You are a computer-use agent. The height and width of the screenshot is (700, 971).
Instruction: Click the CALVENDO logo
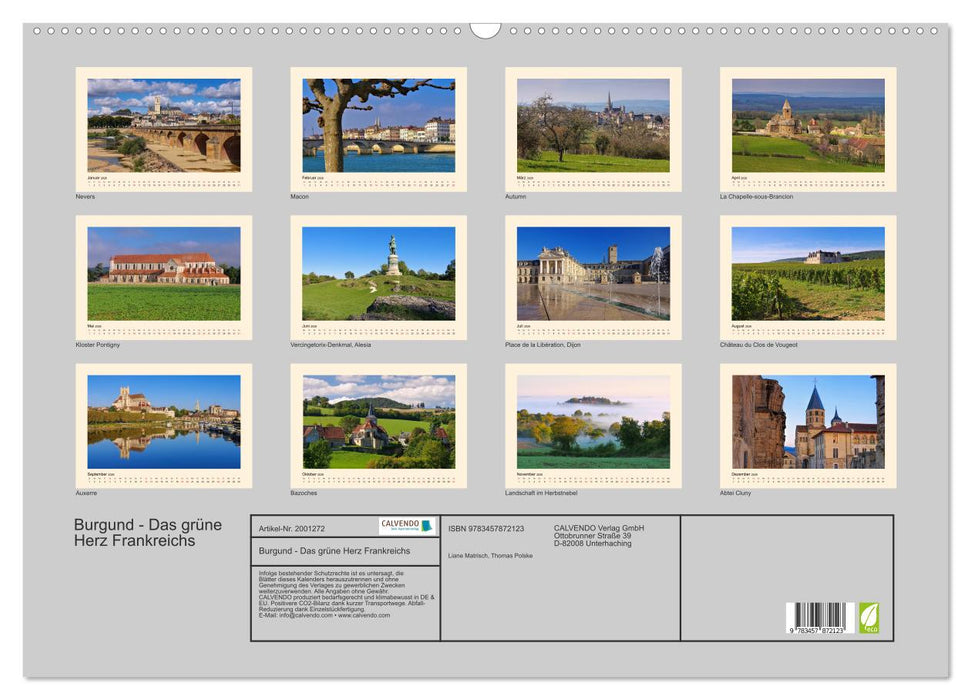coord(407,526)
